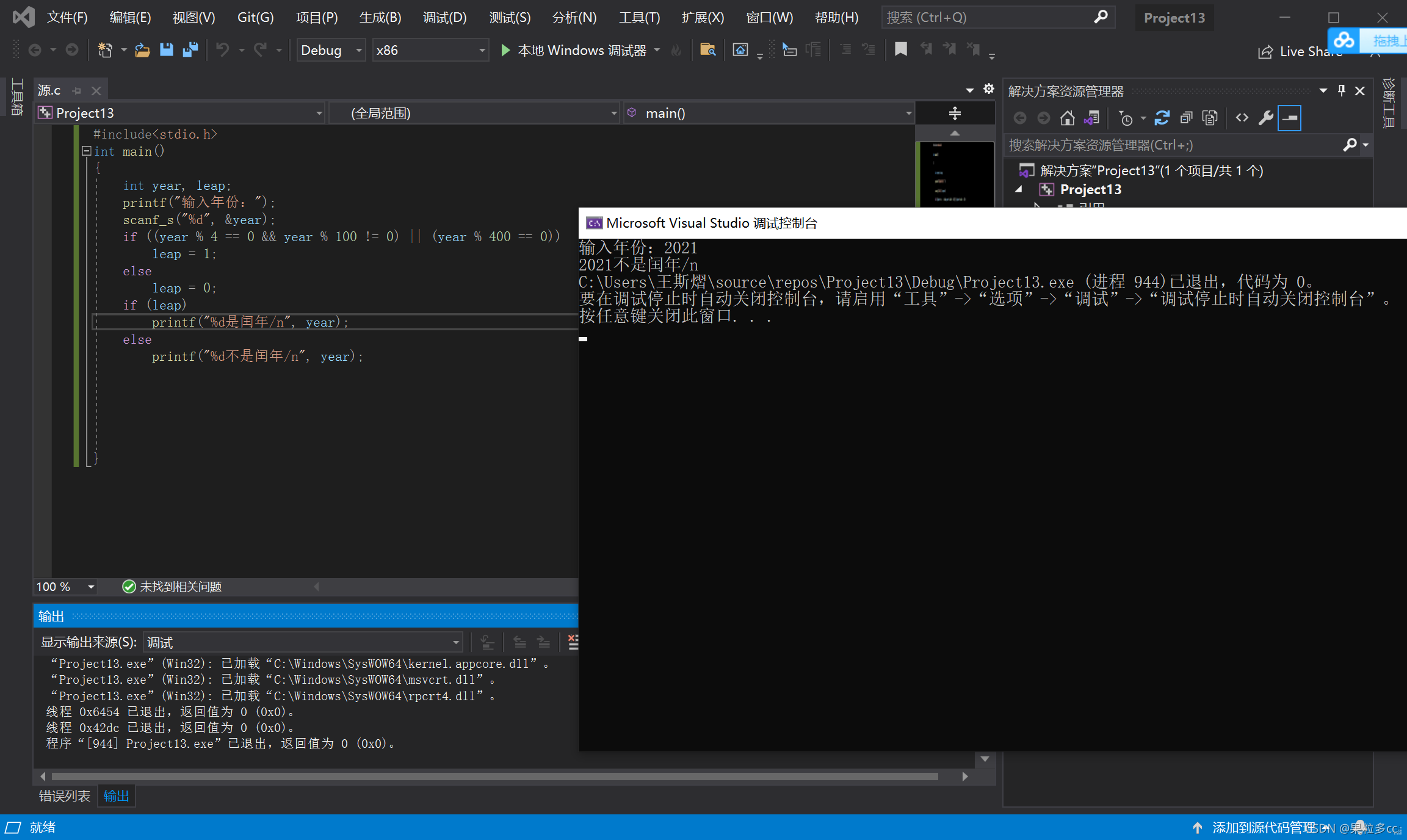
Task: Switch views icon in Solution Explorer toolbar
Action: [1091, 118]
